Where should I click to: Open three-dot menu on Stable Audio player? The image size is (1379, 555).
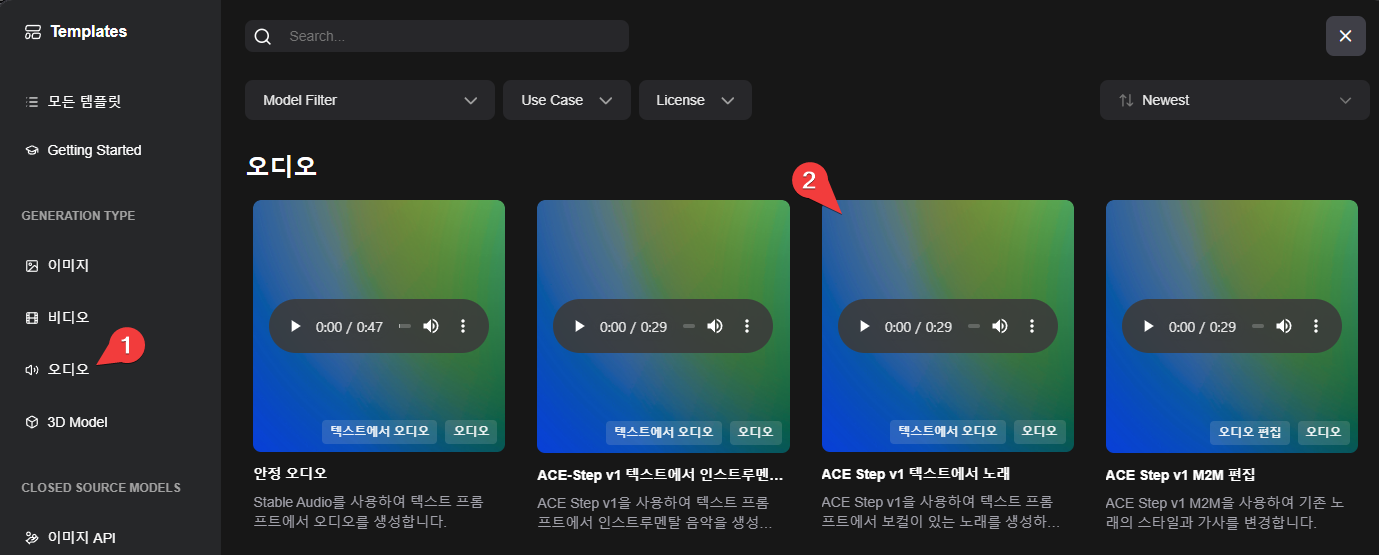coord(462,327)
